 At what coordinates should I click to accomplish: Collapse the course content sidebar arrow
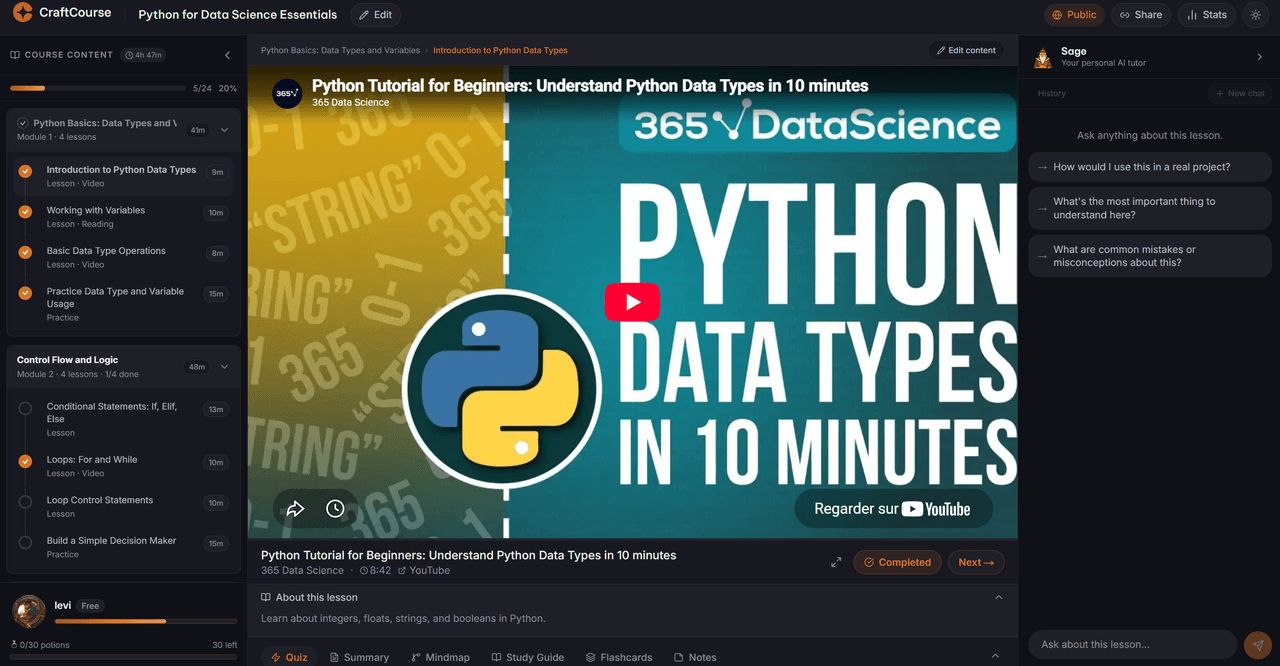pos(227,55)
